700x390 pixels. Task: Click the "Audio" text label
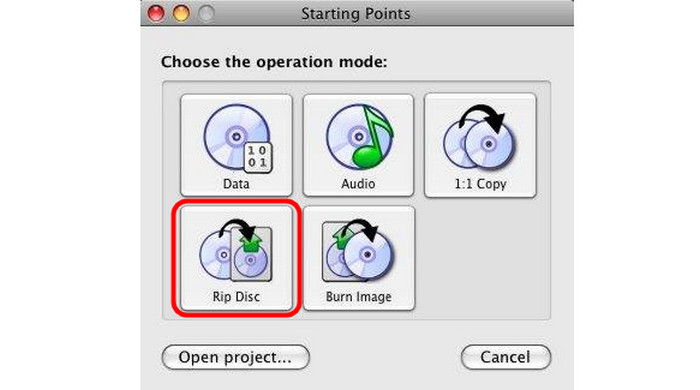pyautogui.click(x=358, y=184)
